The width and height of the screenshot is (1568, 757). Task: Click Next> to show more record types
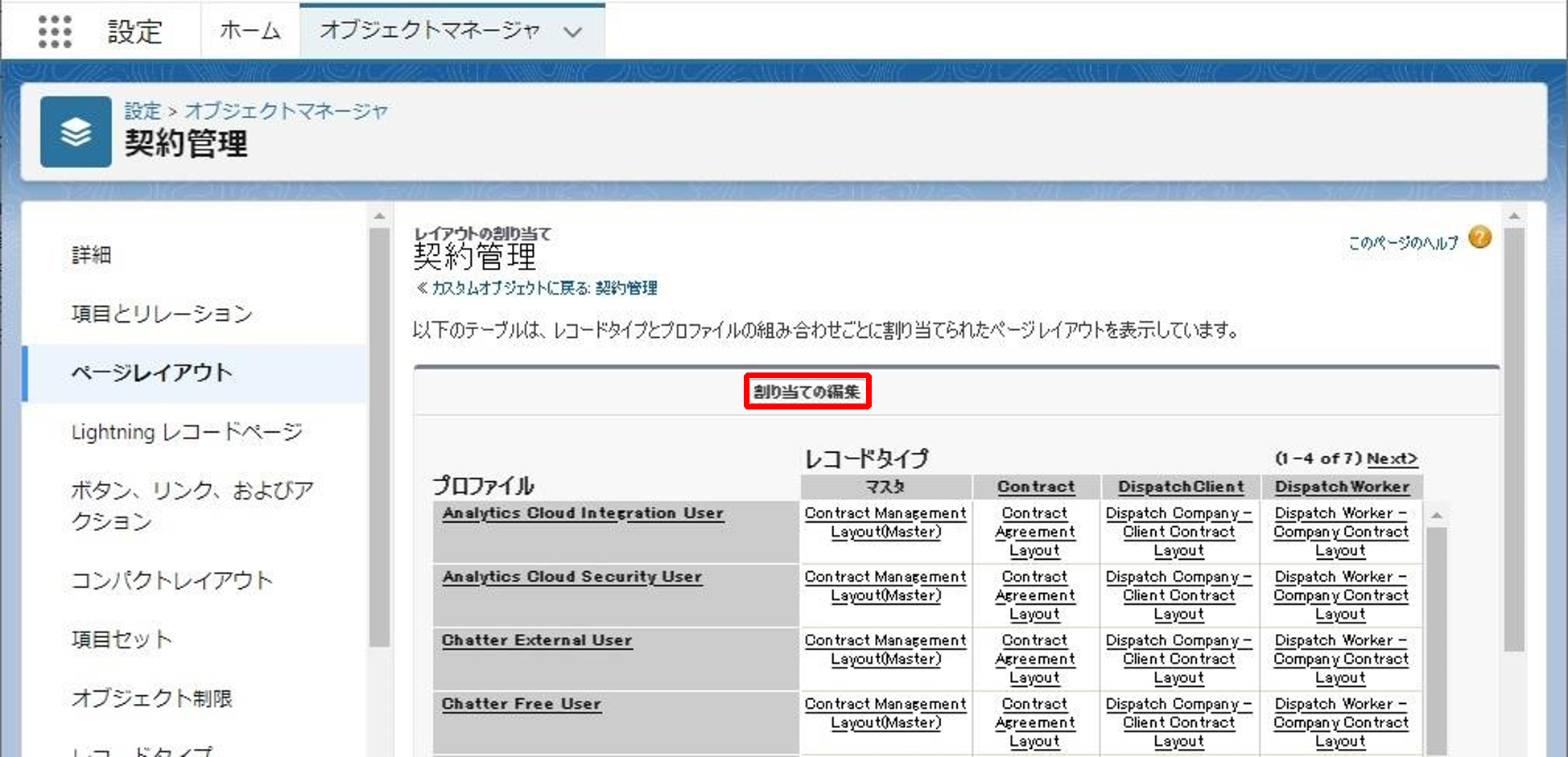(x=1392, y=459)
